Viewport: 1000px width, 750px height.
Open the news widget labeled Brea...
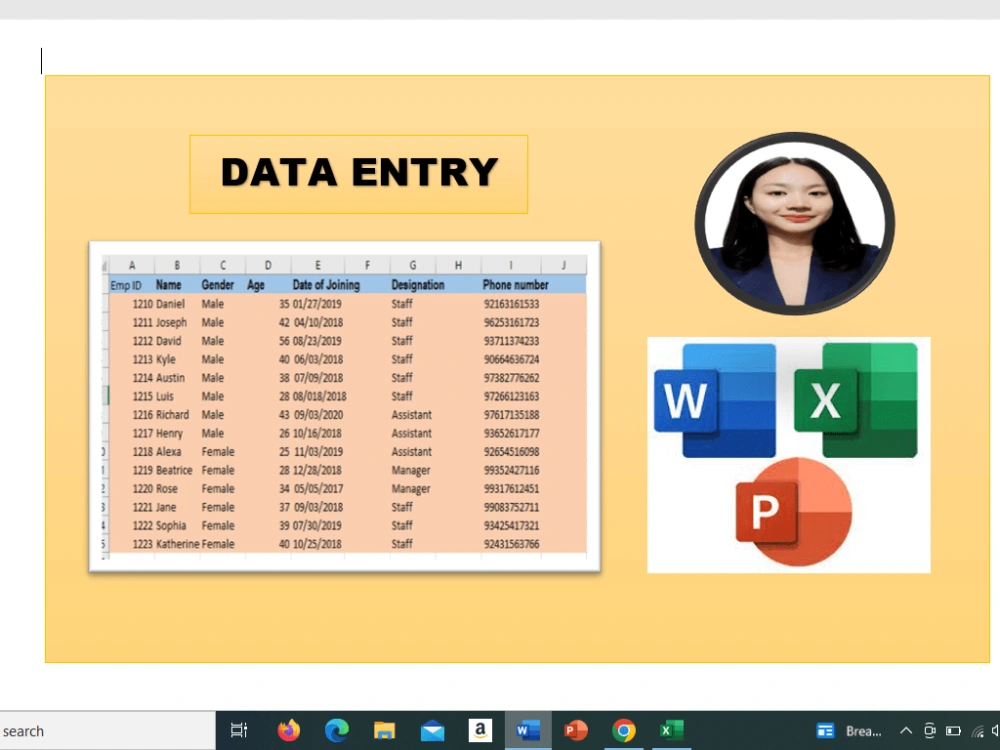coord(849,731)
